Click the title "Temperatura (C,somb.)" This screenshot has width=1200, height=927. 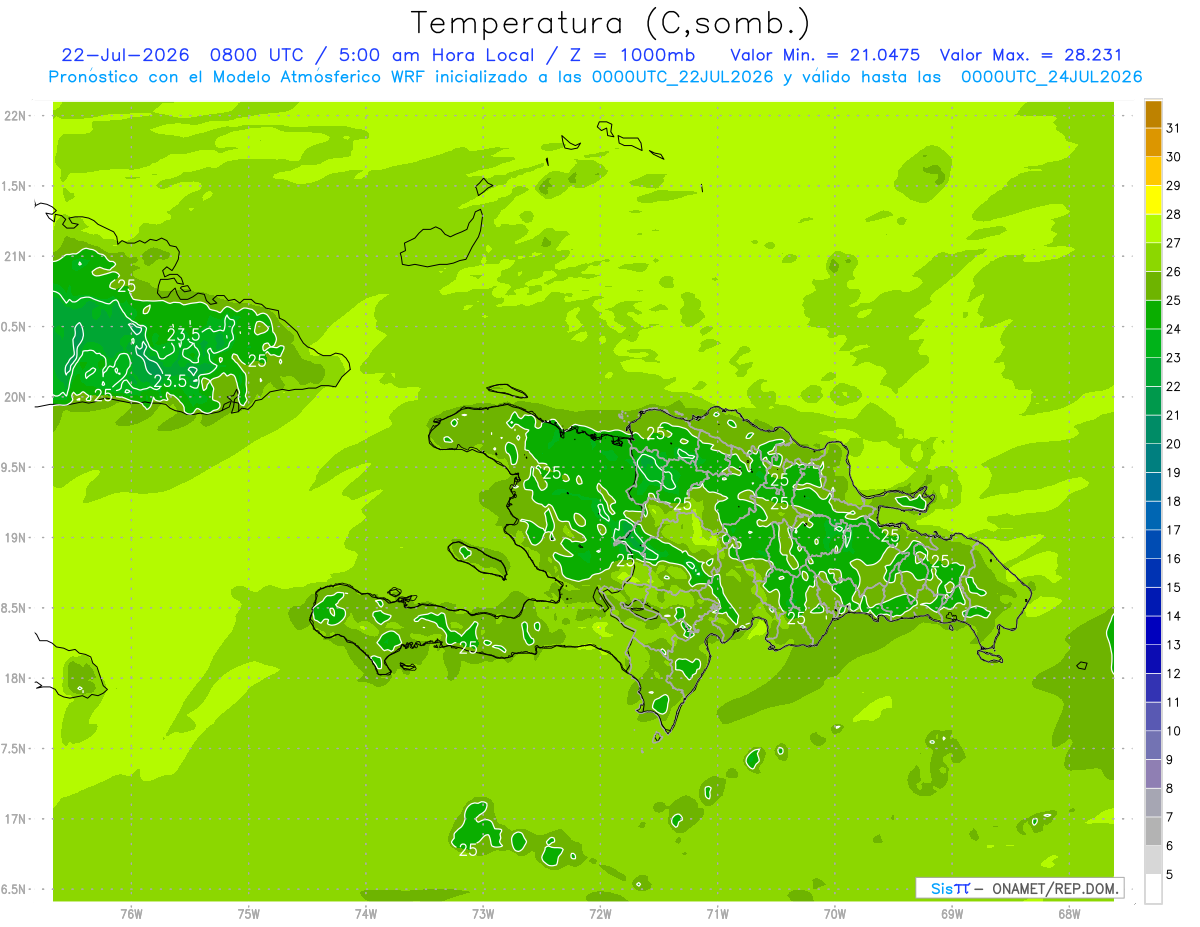tap(611, 24)
